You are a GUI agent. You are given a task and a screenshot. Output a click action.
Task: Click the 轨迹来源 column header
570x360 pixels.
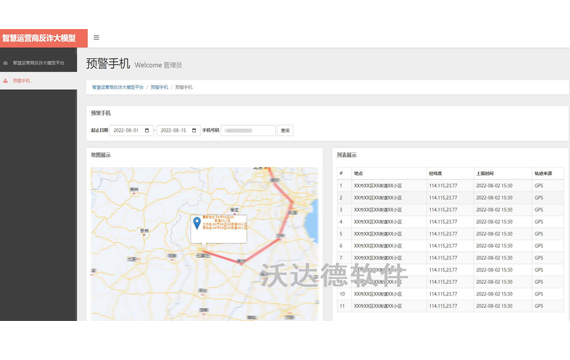click(x=548, y=173)
